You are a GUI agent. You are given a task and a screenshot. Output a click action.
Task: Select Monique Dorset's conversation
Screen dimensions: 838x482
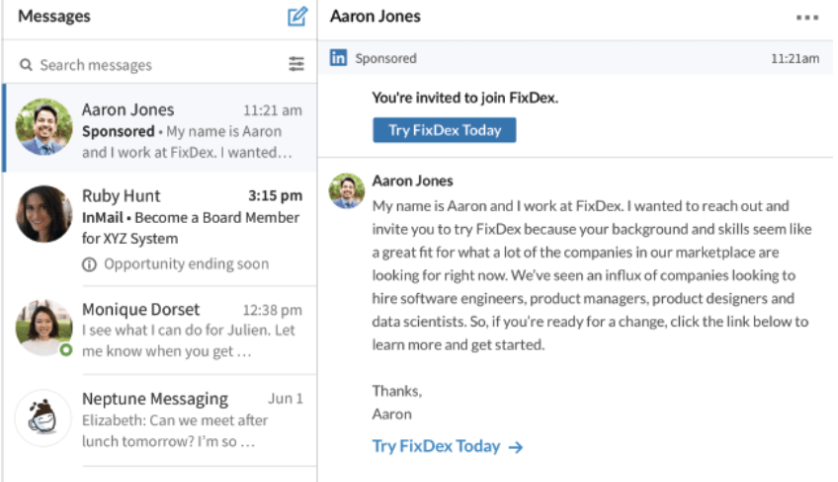pos(190,330)
